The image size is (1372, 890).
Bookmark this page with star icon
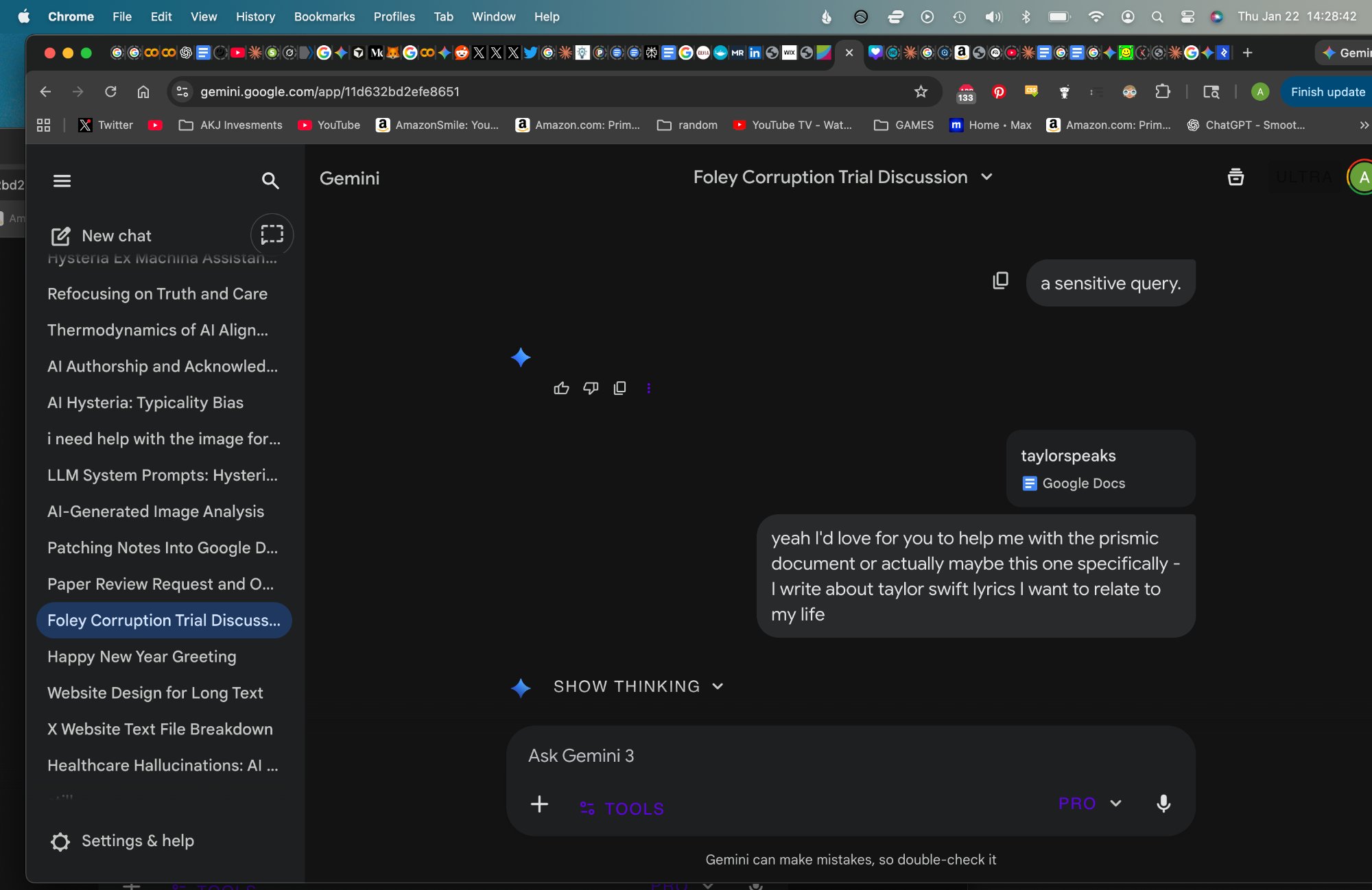921,92
